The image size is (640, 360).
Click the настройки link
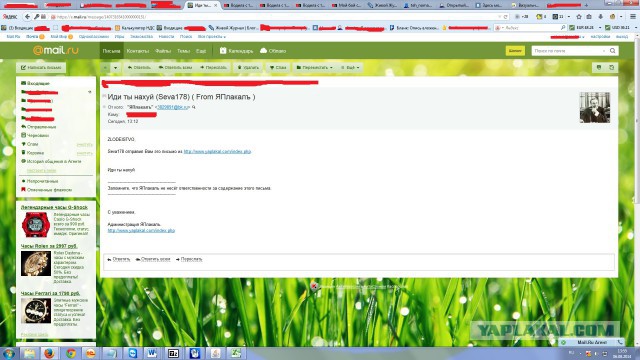(600, 37)
